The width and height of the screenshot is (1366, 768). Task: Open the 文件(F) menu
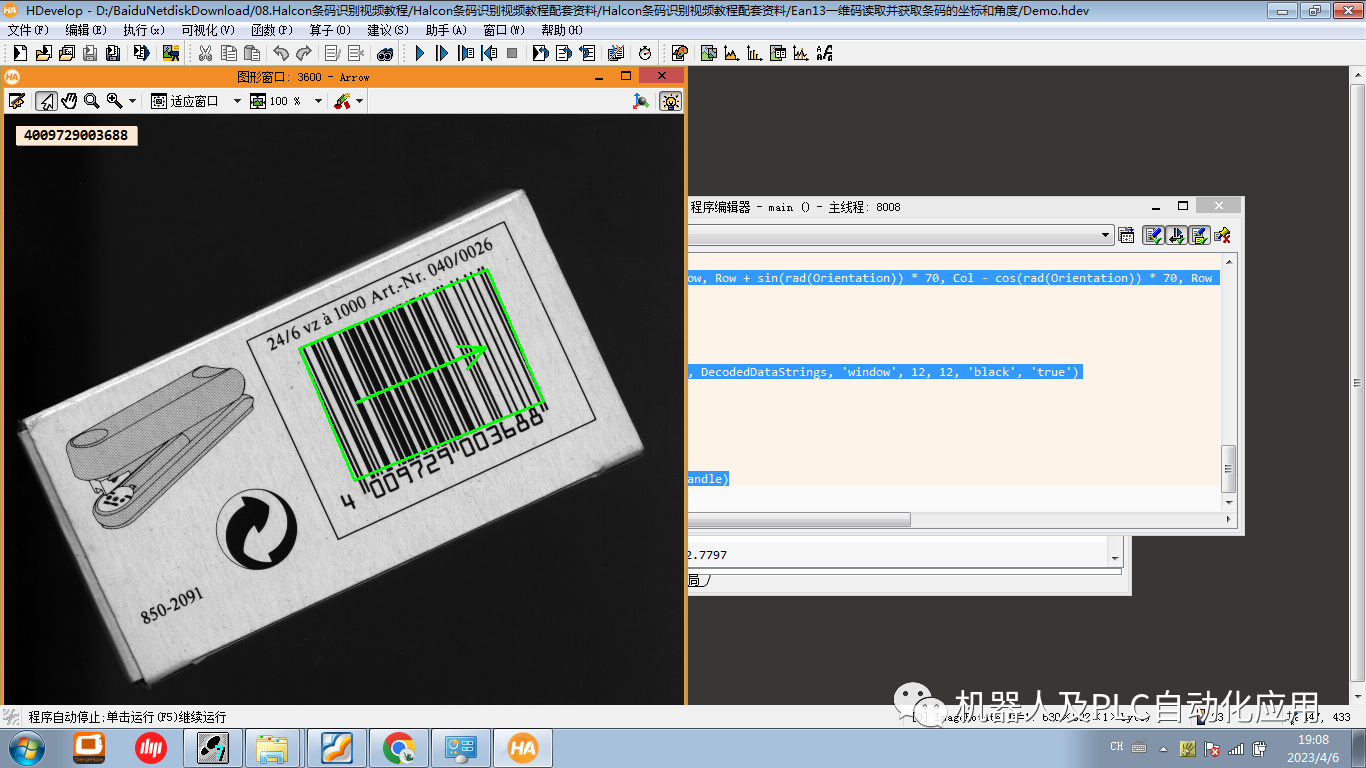pyautogui.click(x=27, y=30)
